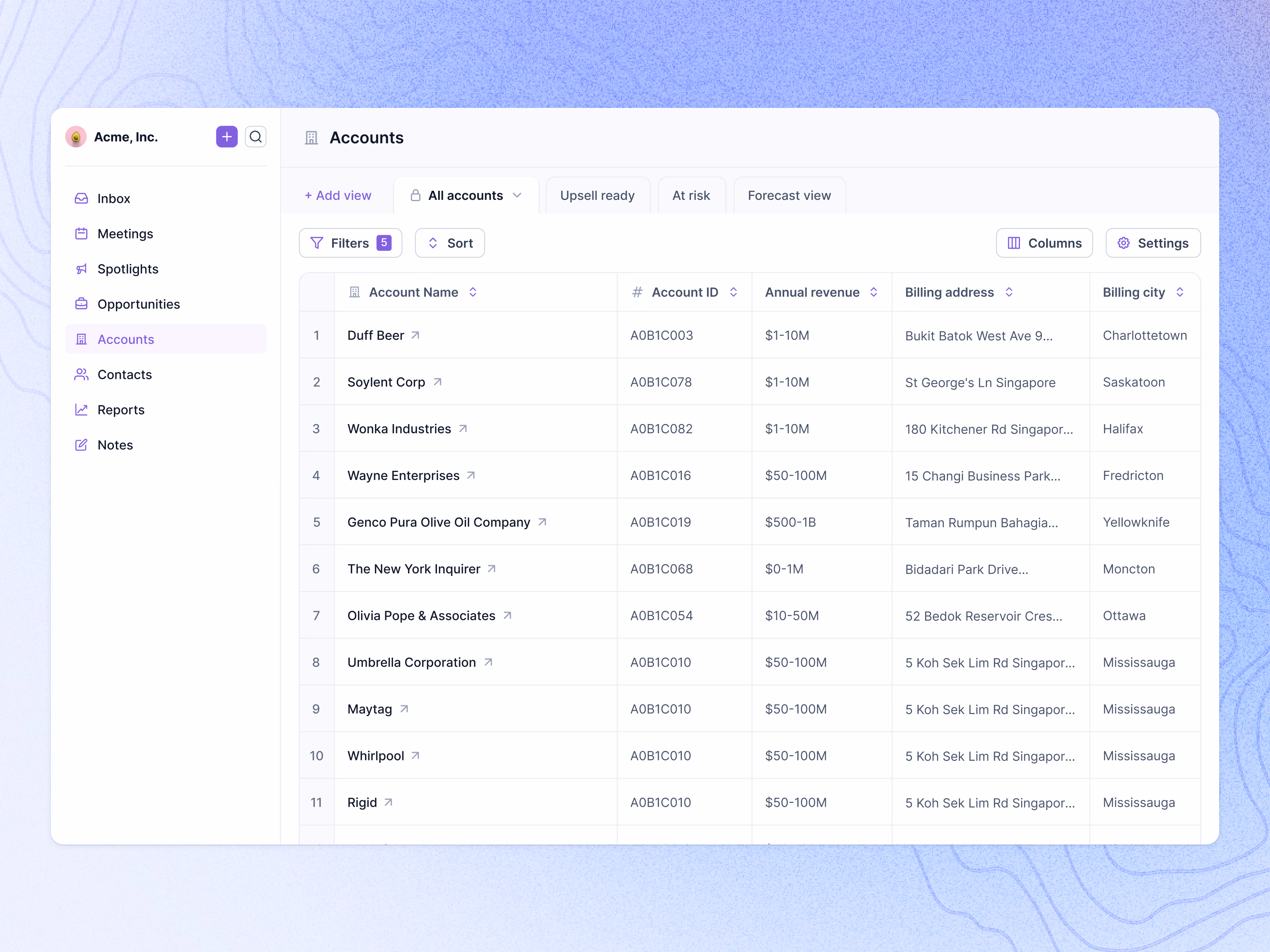This screenshot has height=952, width=1270.
Task: Open the Columns button
Action: 1044,243
